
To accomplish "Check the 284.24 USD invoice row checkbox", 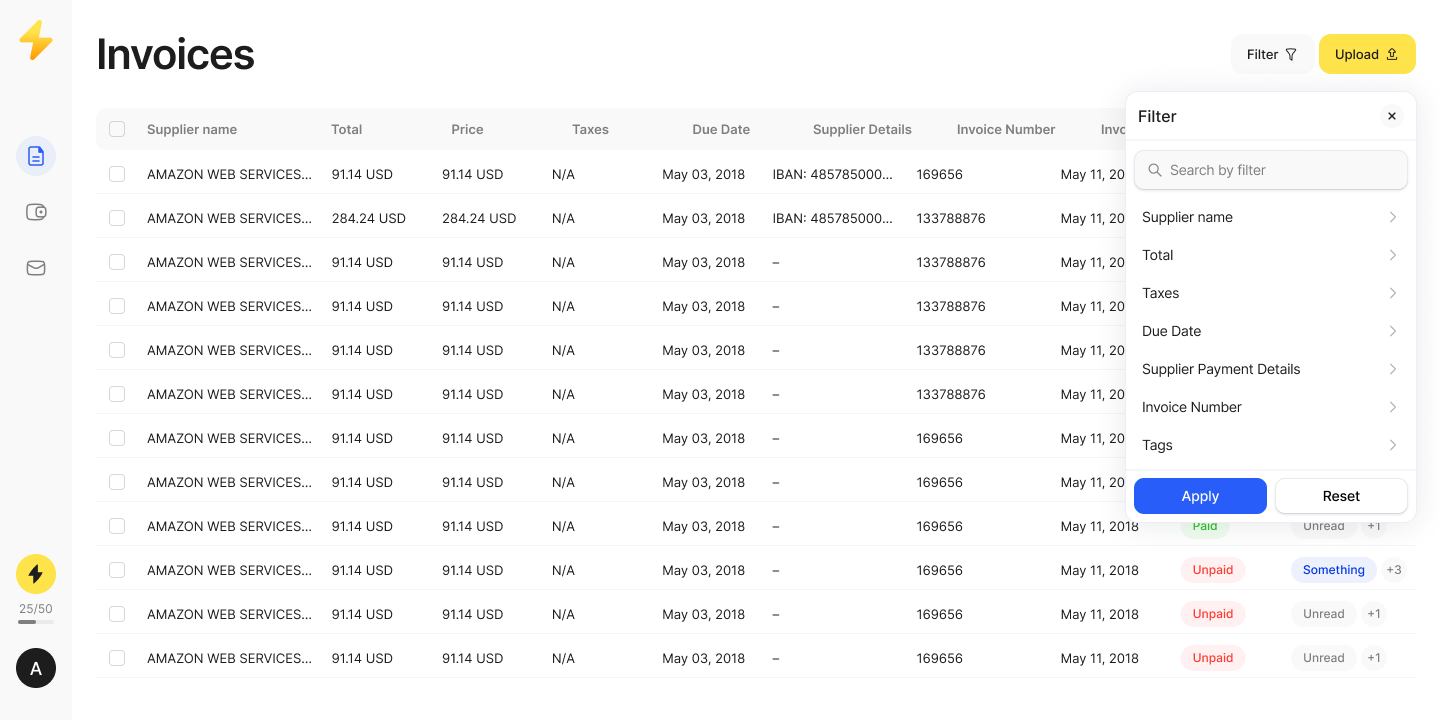I will click(x=117, y=218).
